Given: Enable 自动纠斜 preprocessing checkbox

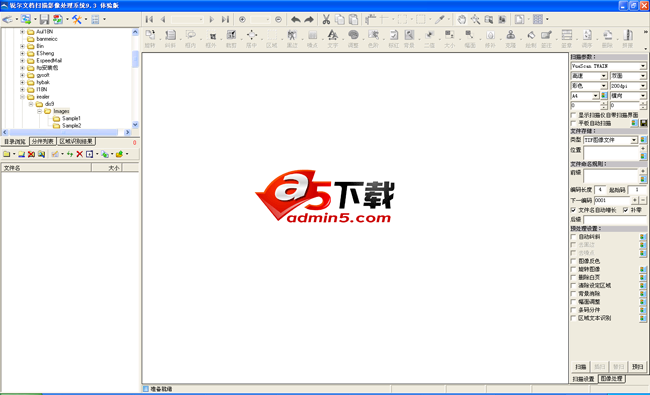Looking at the screenshot, I should 574,237.
